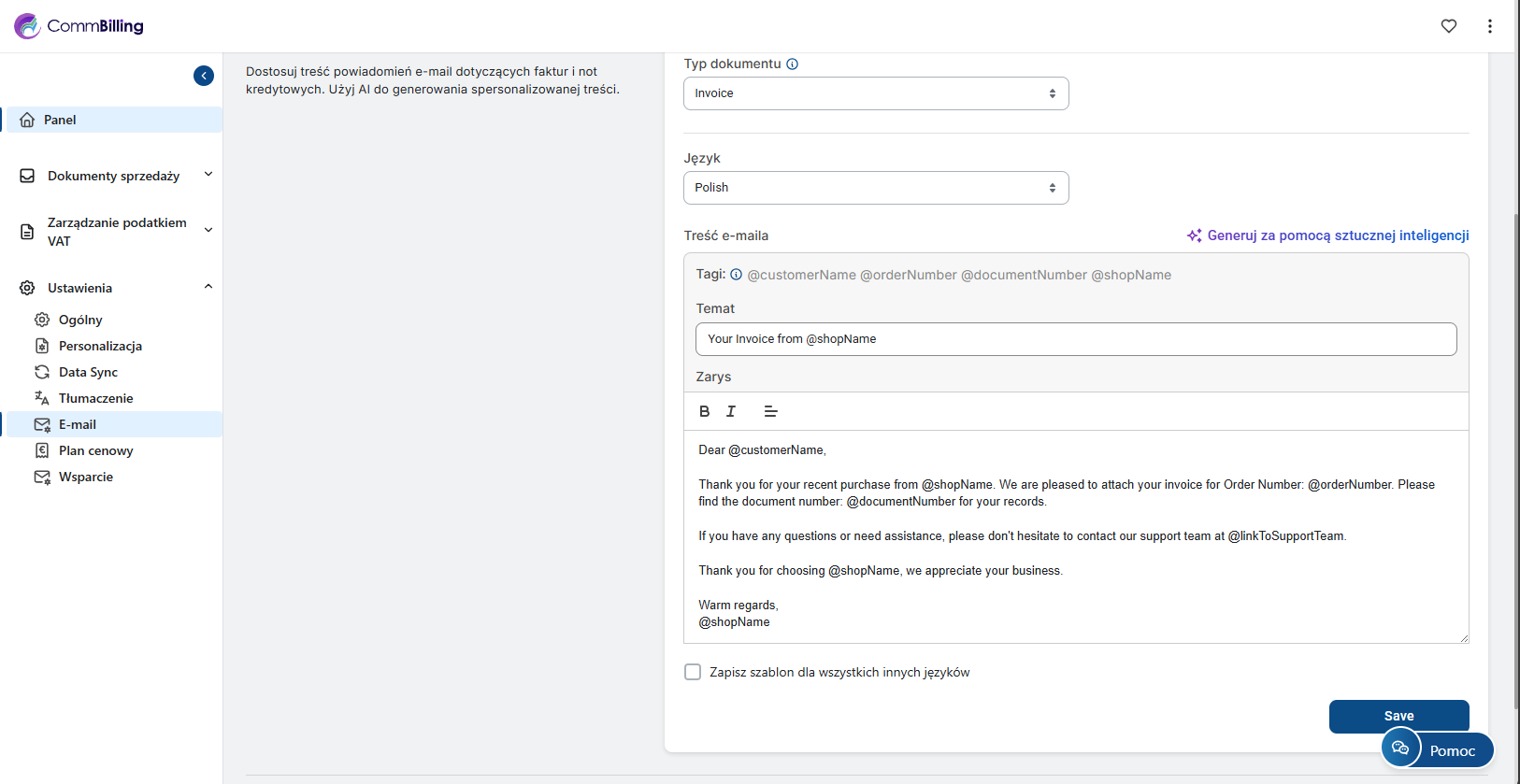
Task: Collapse the sidebar with arrow button
Action: [204, 76]
